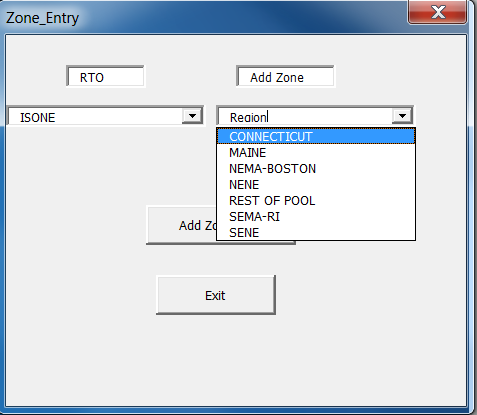477x415 pixels.
Task: Click the Exit button
Action: point(216,295)
